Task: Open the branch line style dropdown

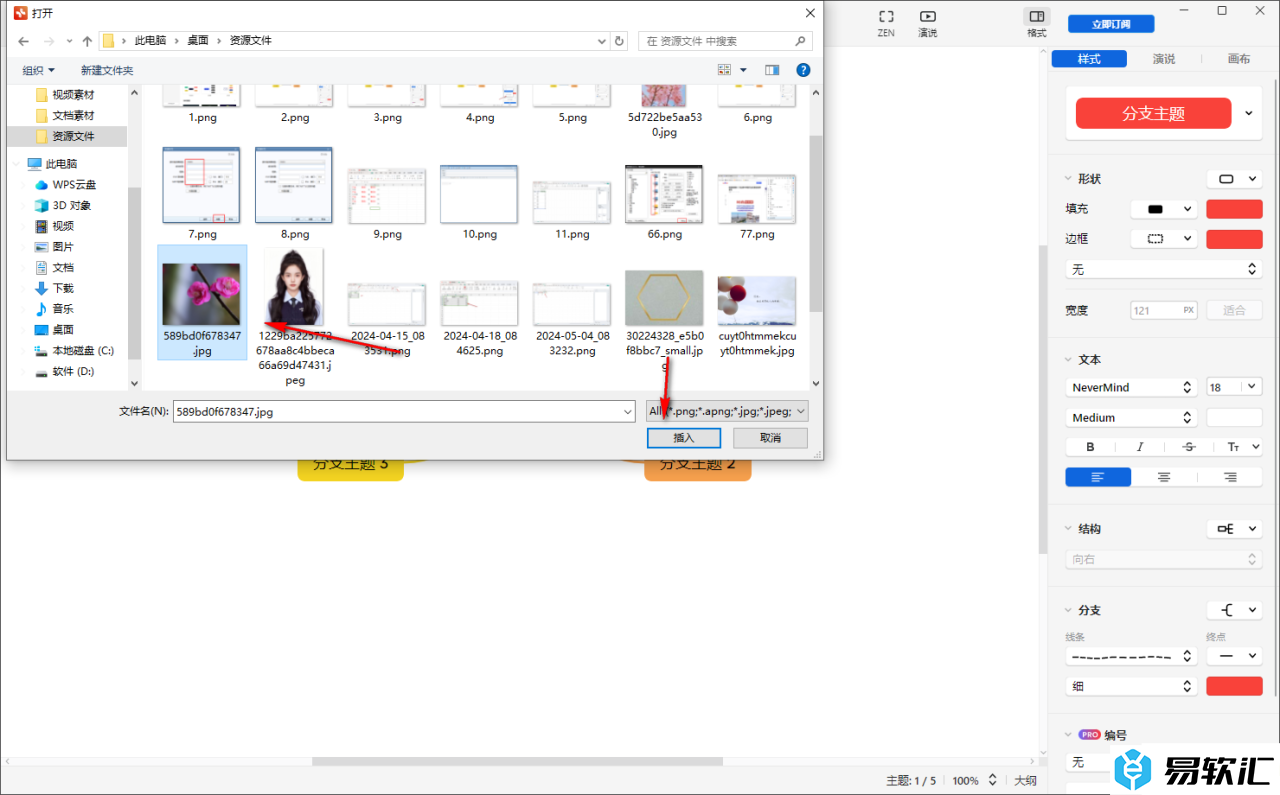Action: [1131, 656]
